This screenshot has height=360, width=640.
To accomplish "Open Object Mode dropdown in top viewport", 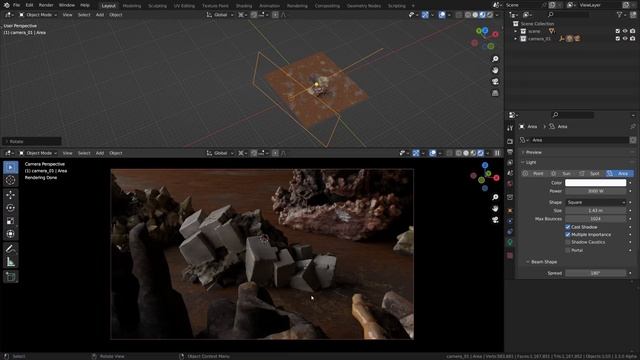I will point(38,15).
